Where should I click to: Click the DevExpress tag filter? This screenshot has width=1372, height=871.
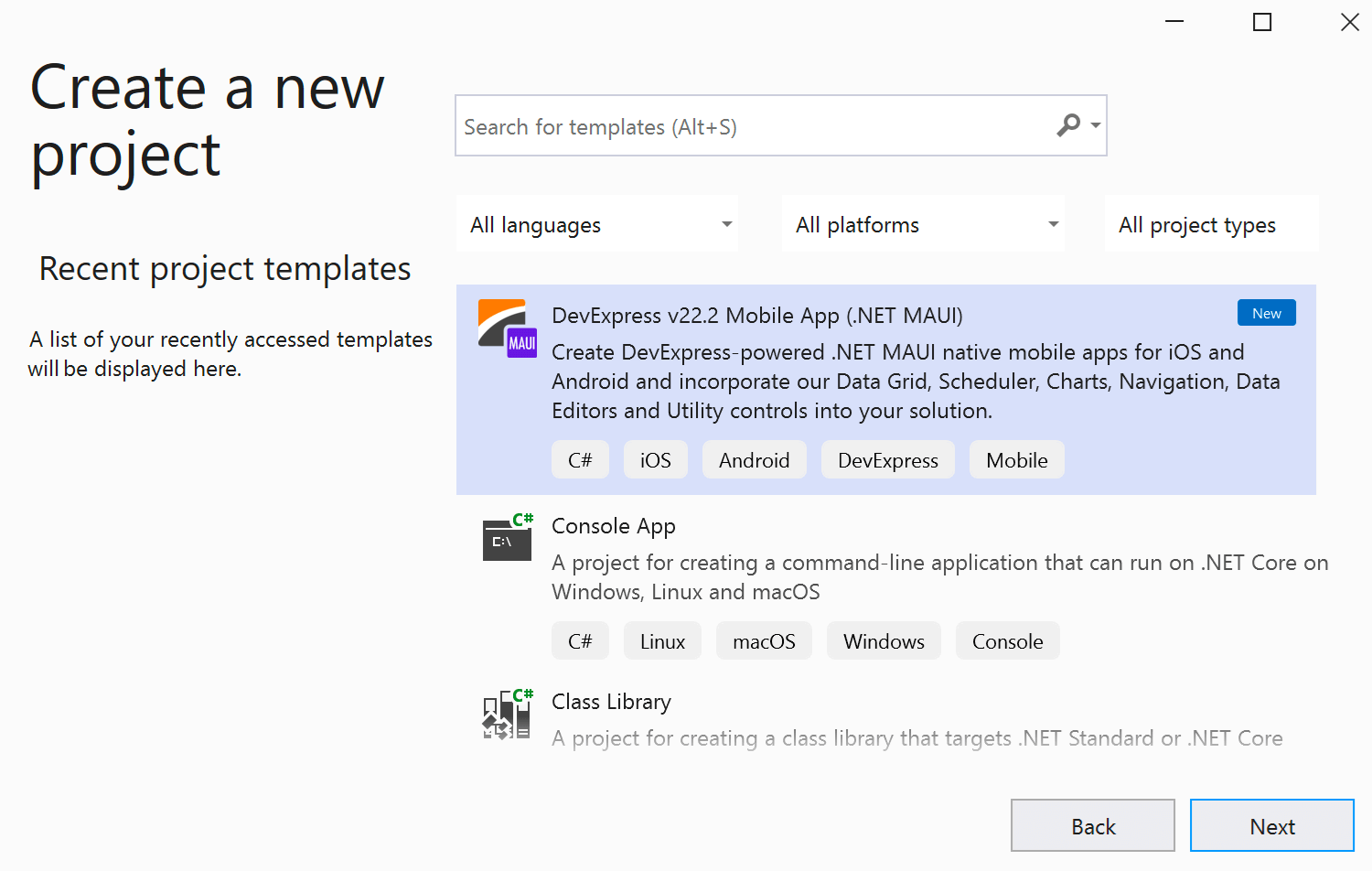pos(887,459)
